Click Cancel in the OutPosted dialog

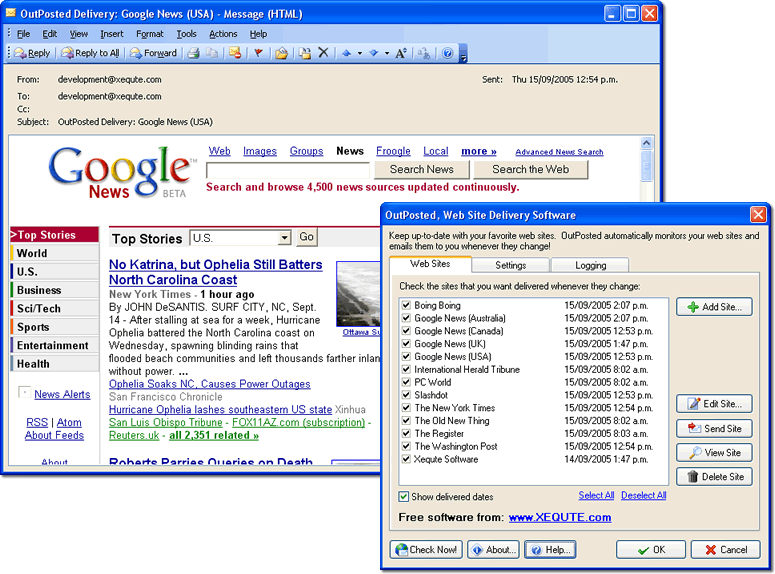coord(726,550)
